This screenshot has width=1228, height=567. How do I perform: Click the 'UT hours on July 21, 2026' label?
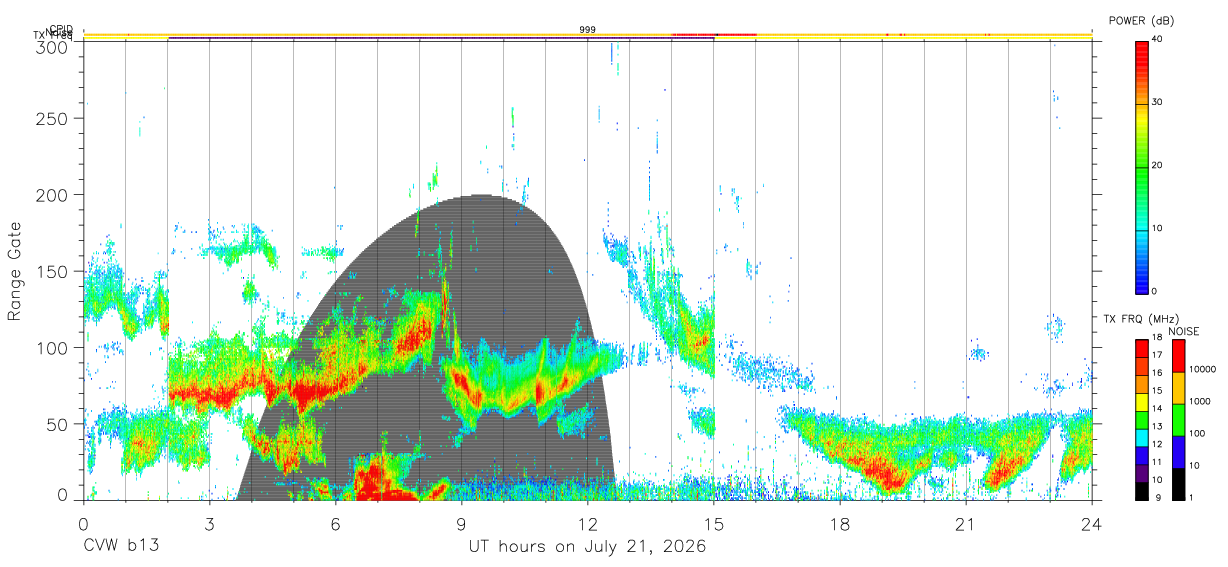[587, 547]
